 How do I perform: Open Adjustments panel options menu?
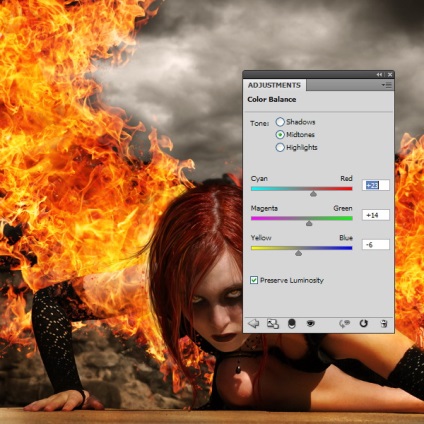387,85
